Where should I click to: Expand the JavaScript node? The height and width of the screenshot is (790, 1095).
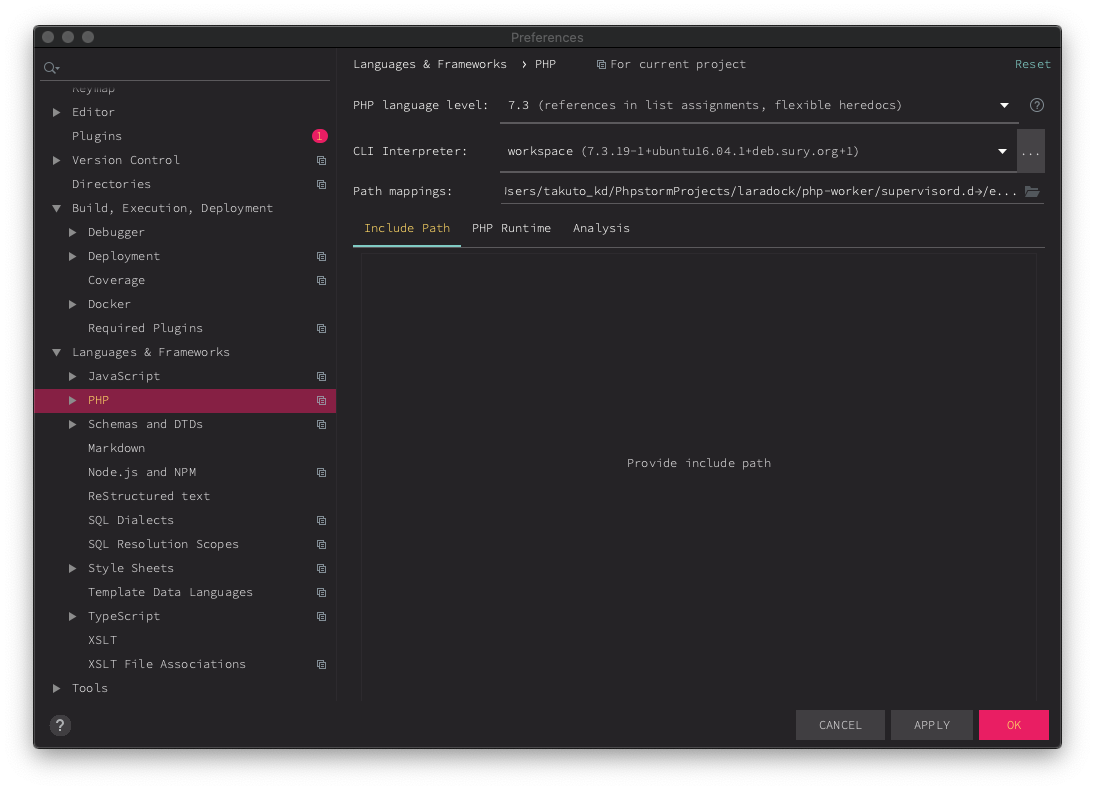coord(73,376)
